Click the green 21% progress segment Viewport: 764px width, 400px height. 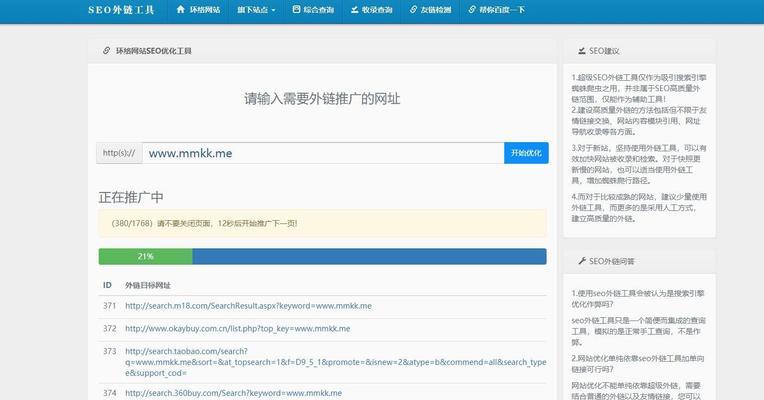145,256
